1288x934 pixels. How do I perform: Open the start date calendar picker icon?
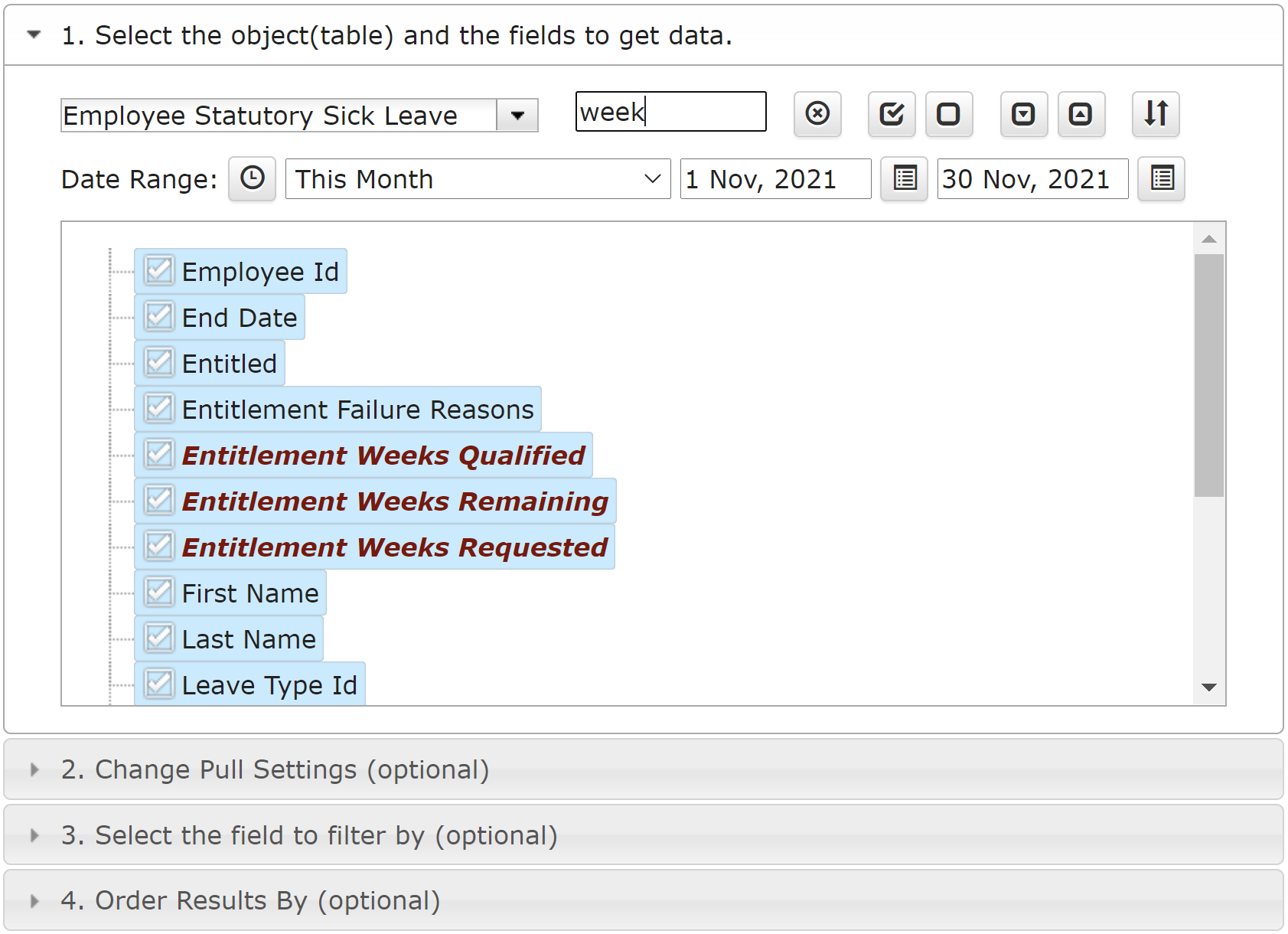(x=905, y=179)
